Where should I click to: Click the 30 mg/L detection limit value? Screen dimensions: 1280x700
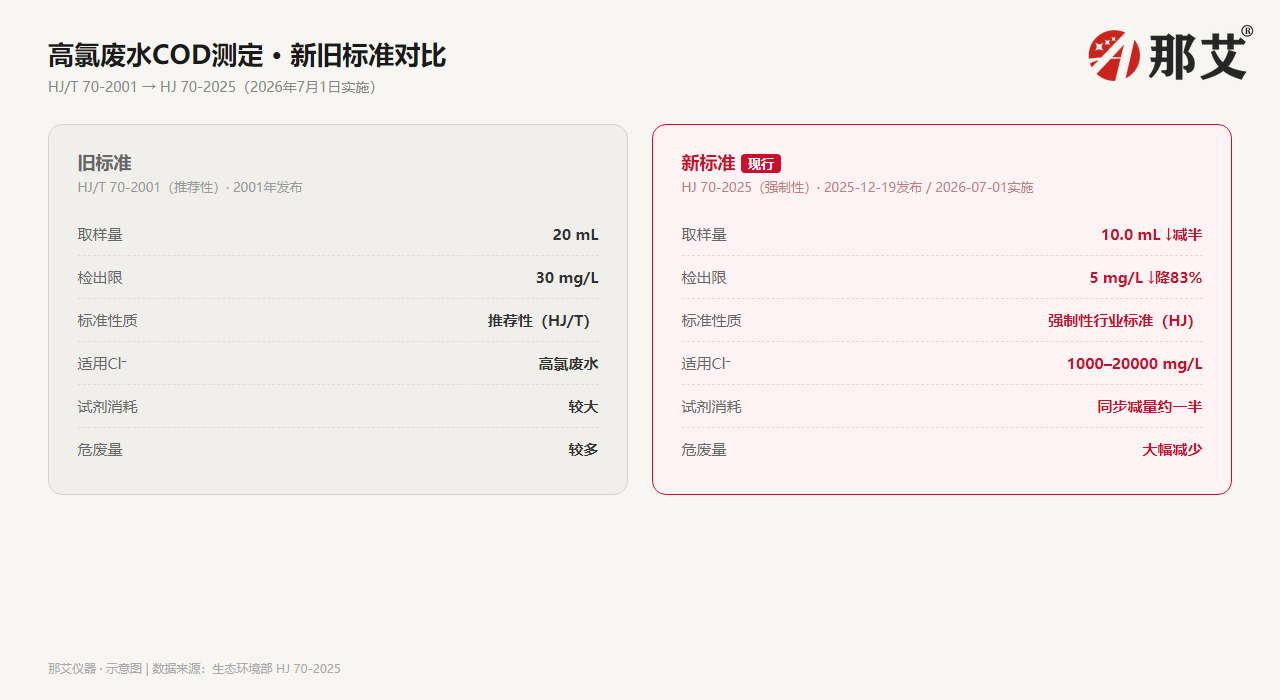567,278
